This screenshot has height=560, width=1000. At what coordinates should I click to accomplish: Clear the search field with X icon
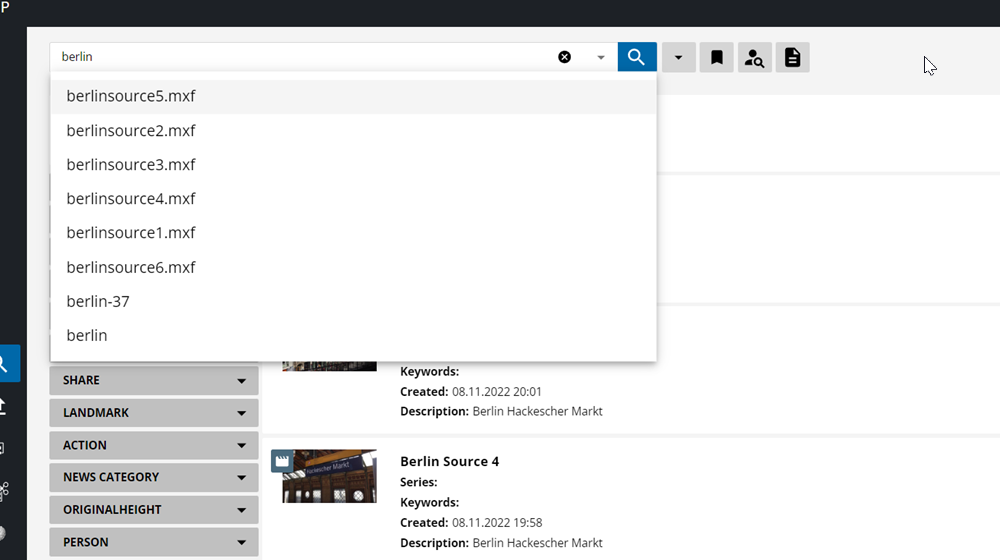(564, 57)
